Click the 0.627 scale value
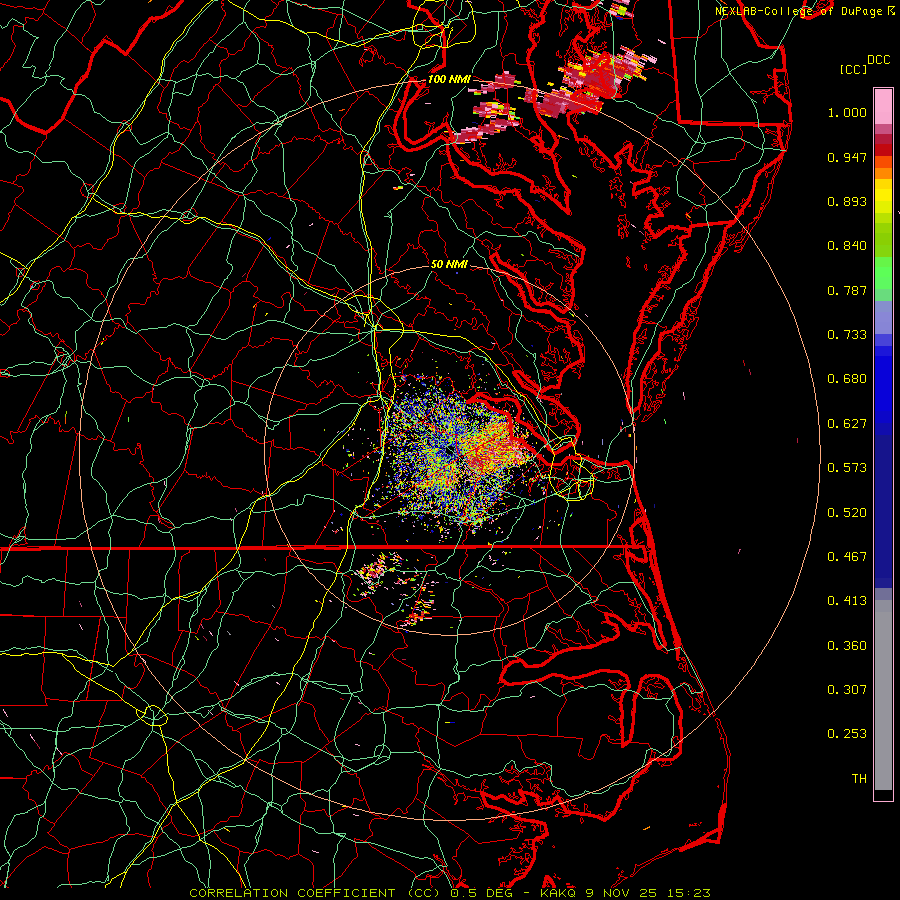Screen dimensions: 900x900 pos(847,424)
